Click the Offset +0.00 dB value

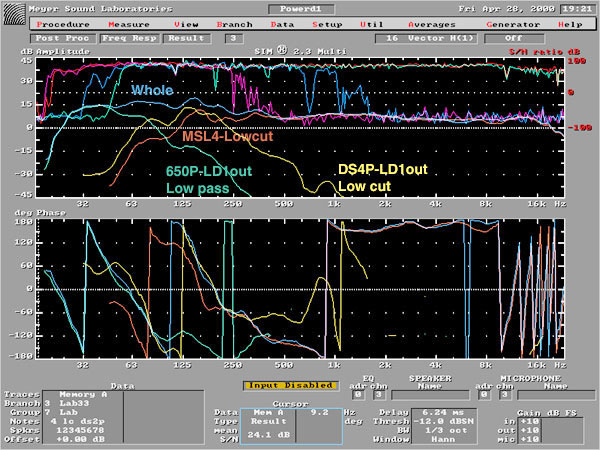[80, 439]
